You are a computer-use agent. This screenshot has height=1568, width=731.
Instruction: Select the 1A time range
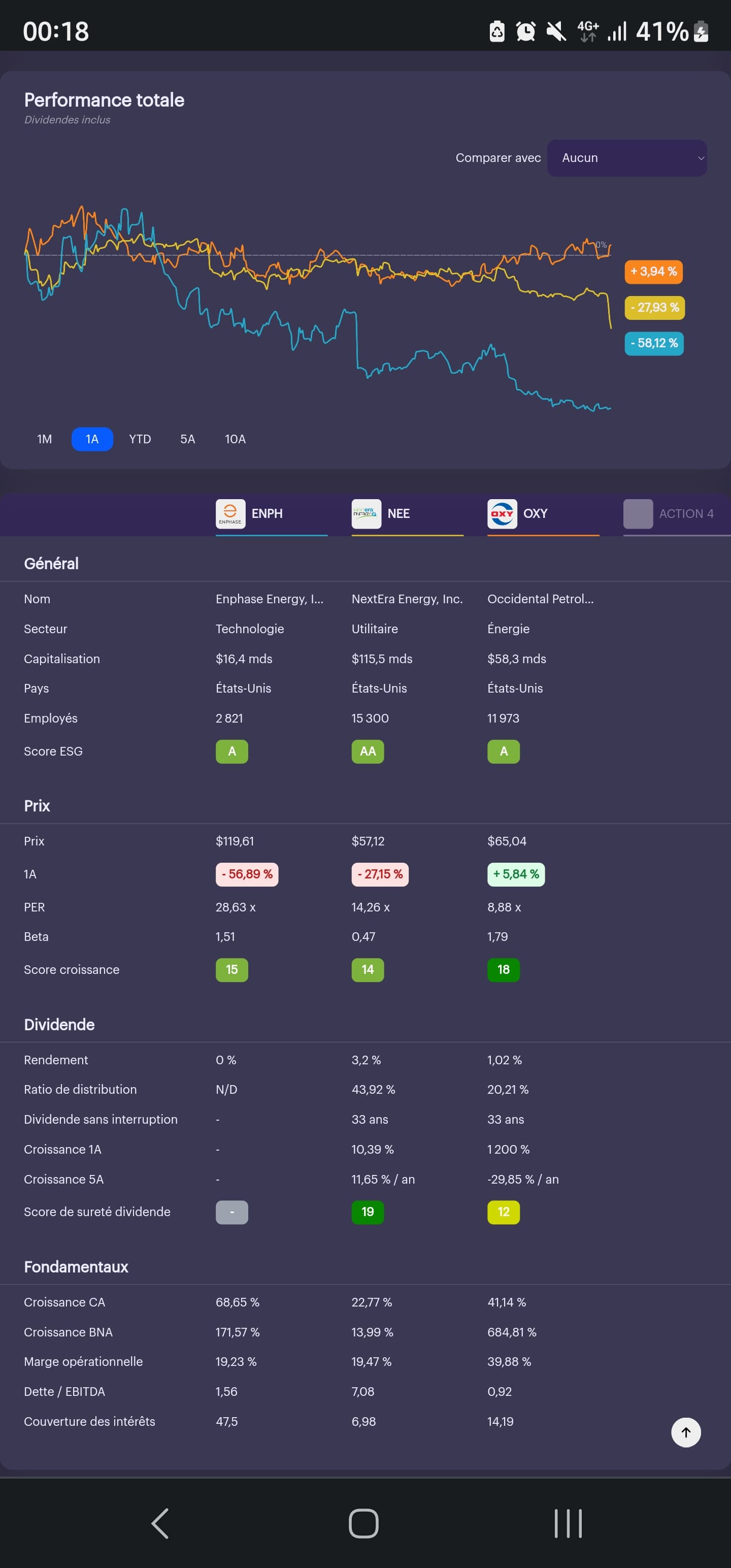pos(92,439)
